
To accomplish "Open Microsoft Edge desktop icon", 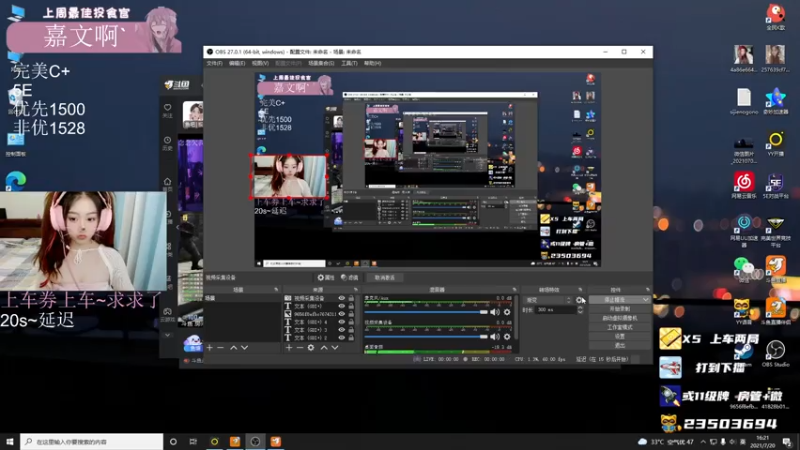I will click(16, 181).
